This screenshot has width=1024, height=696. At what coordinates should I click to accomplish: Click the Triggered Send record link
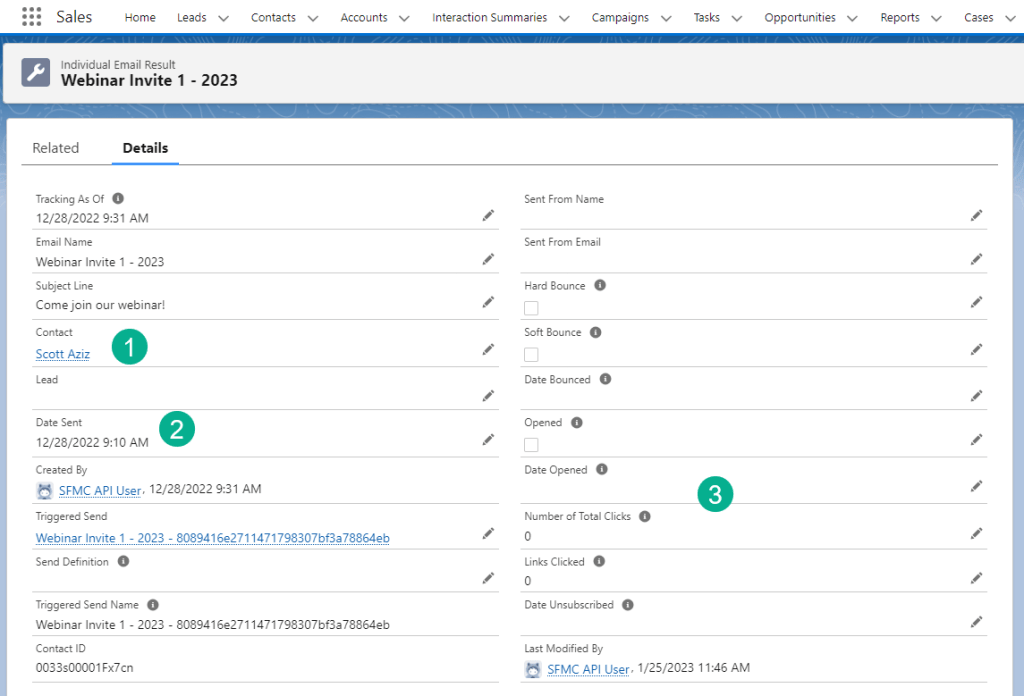(214, 537)
